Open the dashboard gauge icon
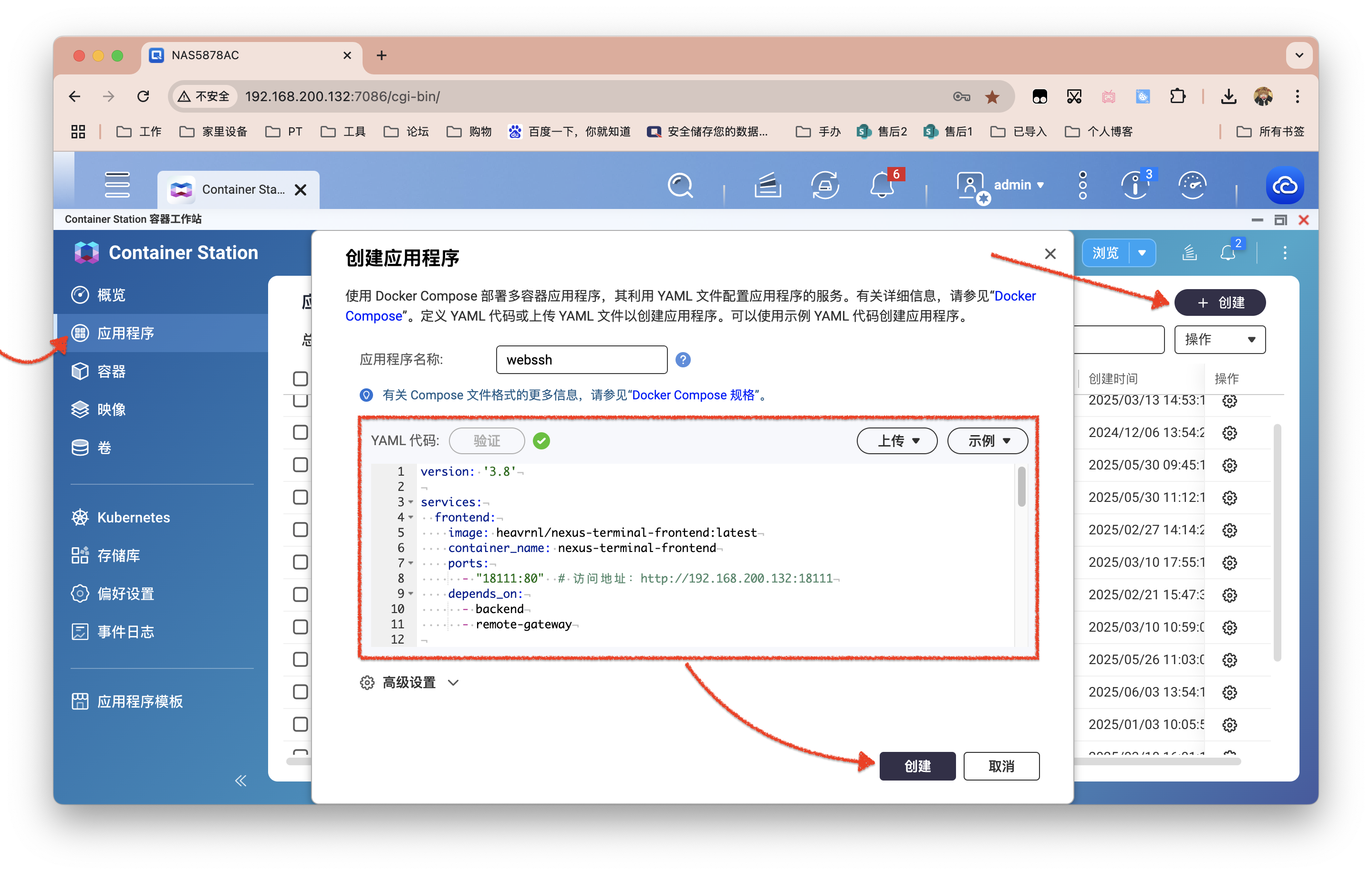This screenshot has height=875, width=1372. coord(1192,186)
